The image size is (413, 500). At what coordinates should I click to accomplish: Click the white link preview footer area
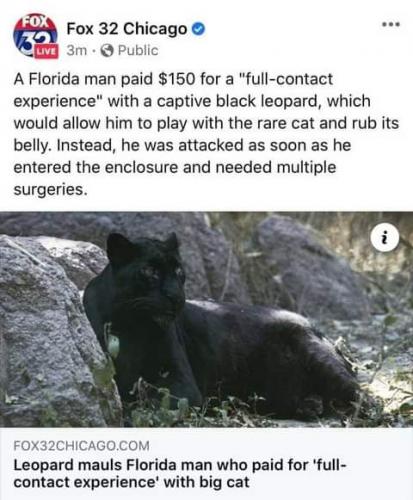click(206, 464)
